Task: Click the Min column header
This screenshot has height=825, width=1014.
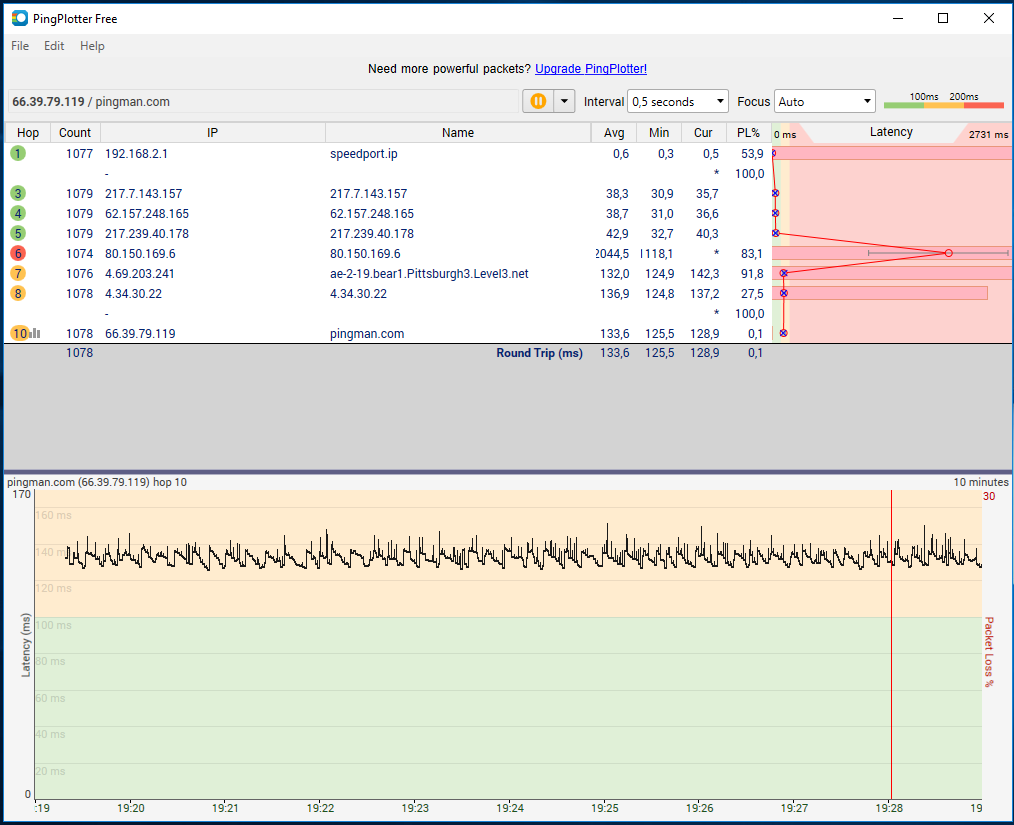Action: (x=659, y=133)
